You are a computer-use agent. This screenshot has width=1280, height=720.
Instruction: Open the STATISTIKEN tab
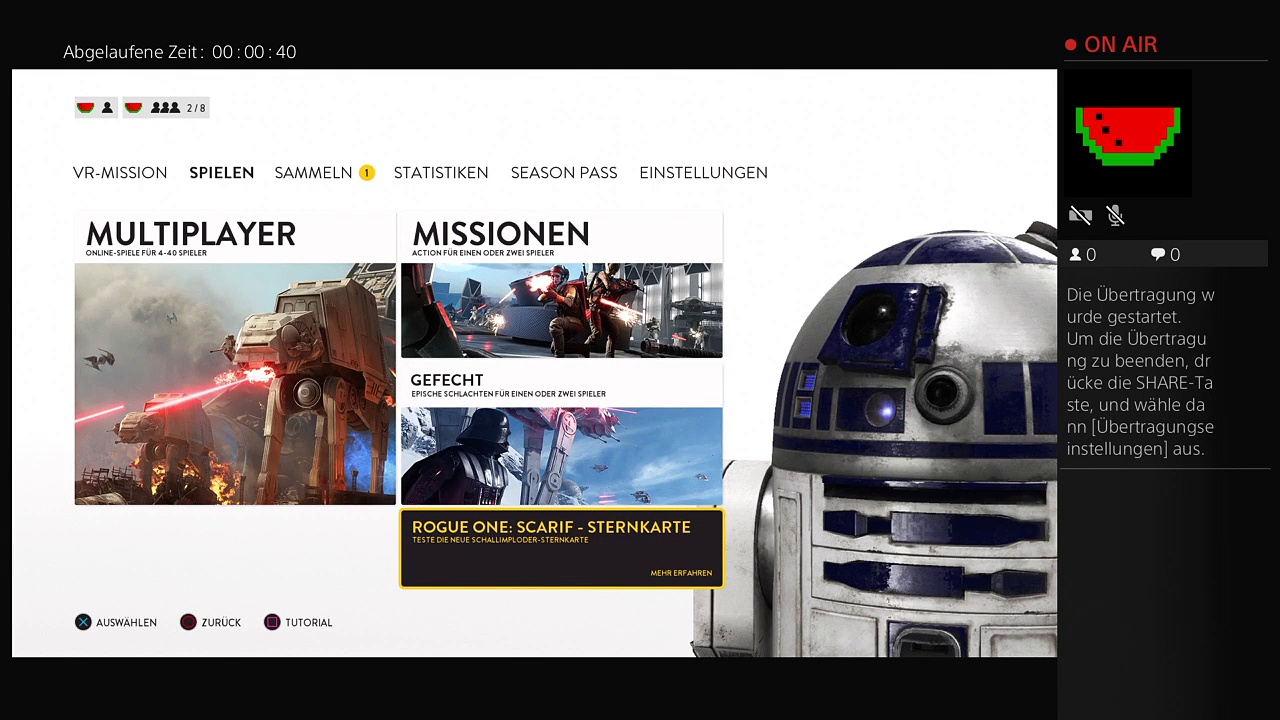click(x=441, y=173)
